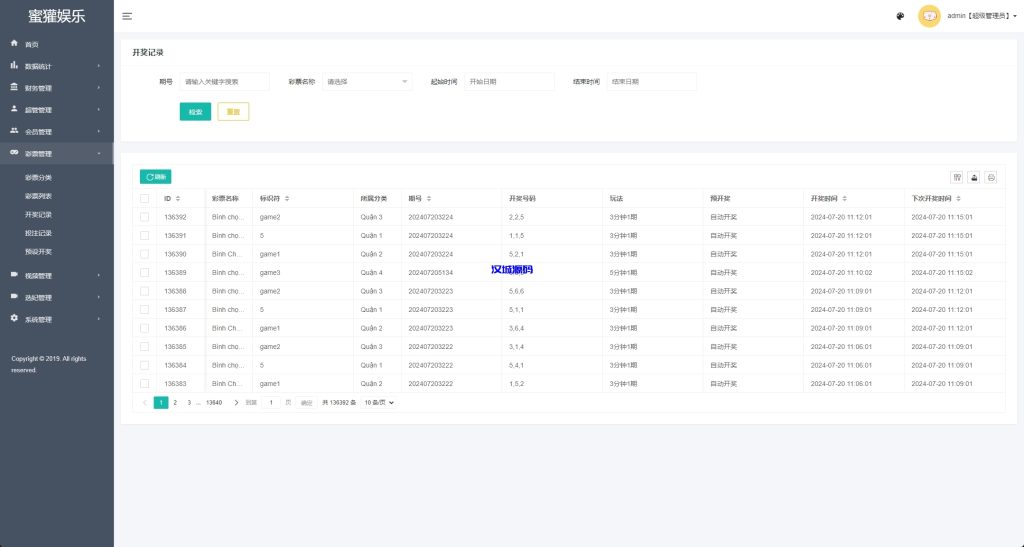1024x547 pixels.
Task: Click the green 检索 search button
Action: 195,112
